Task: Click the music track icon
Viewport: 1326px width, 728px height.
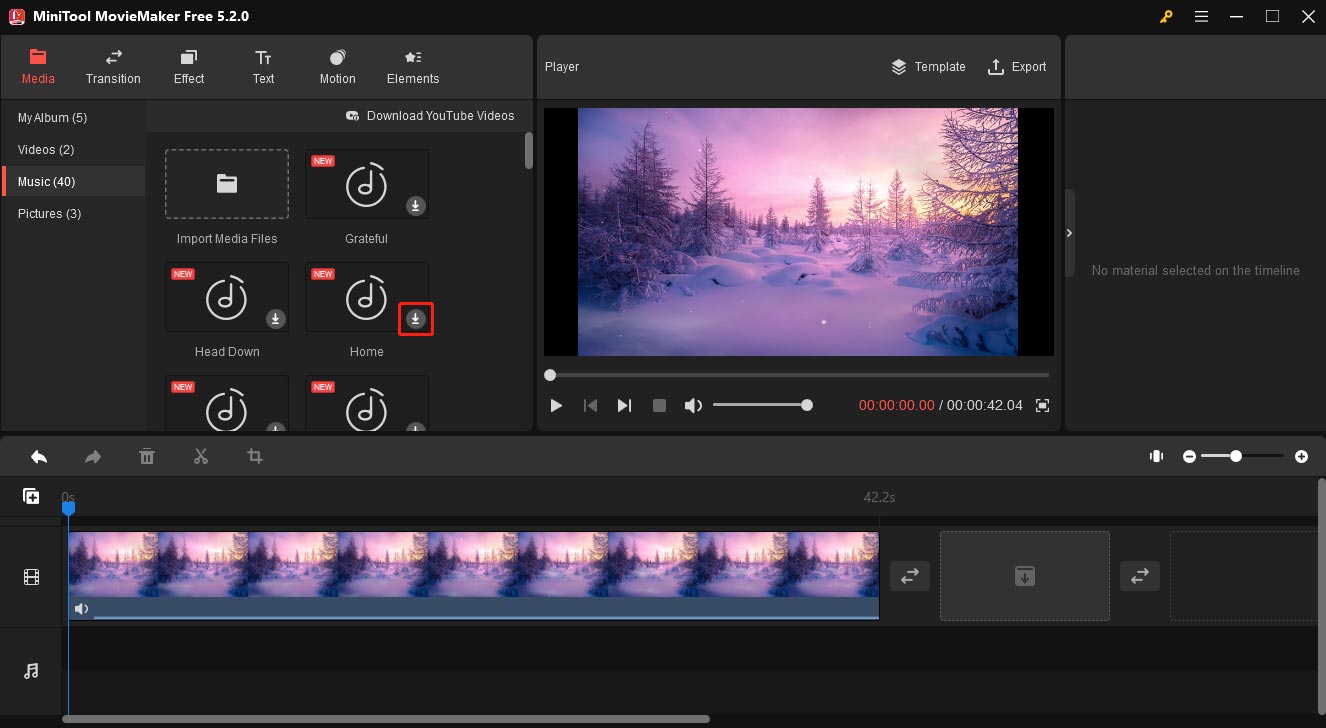Action: tap(32, 671)
